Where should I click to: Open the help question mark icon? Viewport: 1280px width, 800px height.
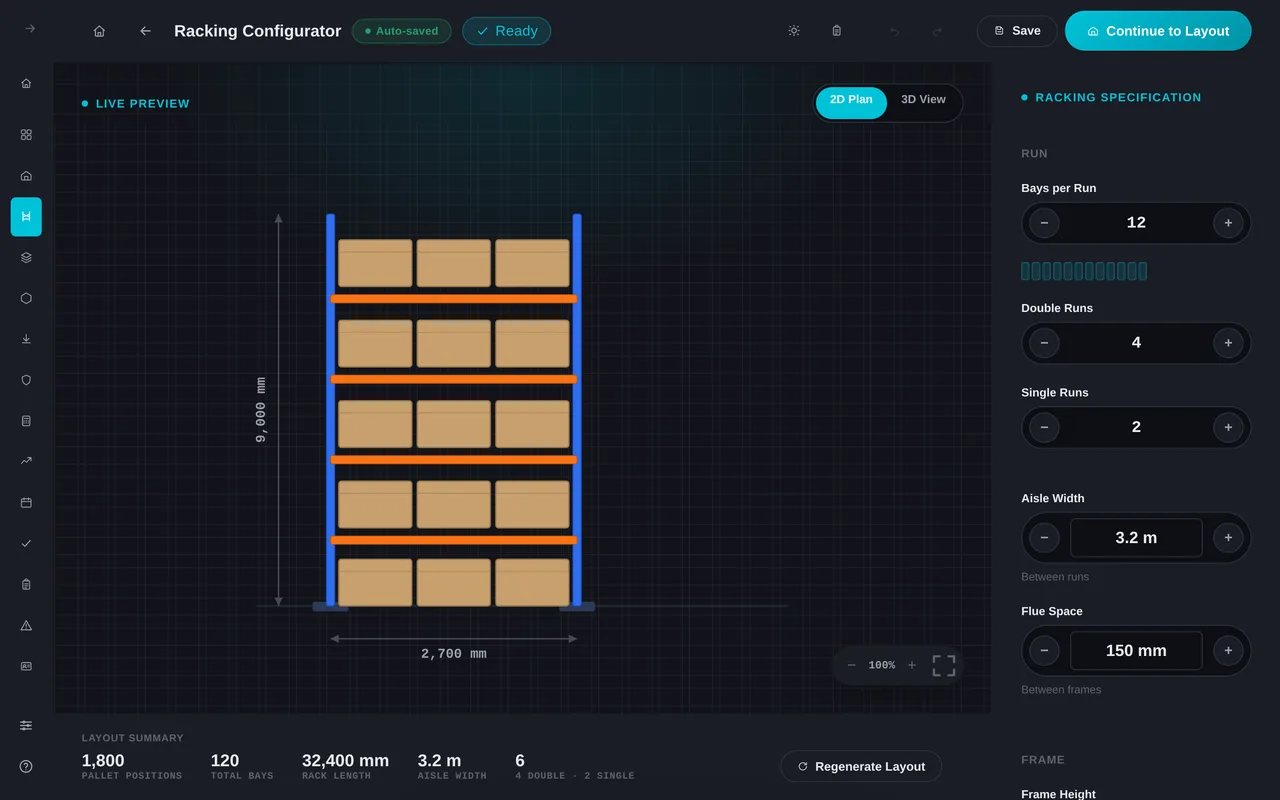coord(26,766)
